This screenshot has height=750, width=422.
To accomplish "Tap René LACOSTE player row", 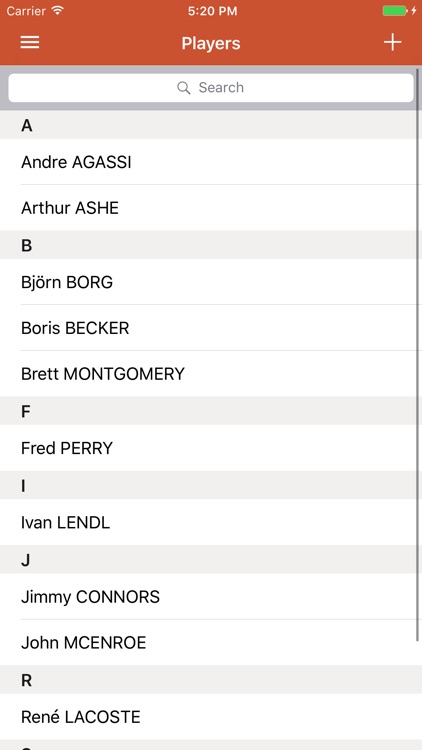I will coord(211,717).
